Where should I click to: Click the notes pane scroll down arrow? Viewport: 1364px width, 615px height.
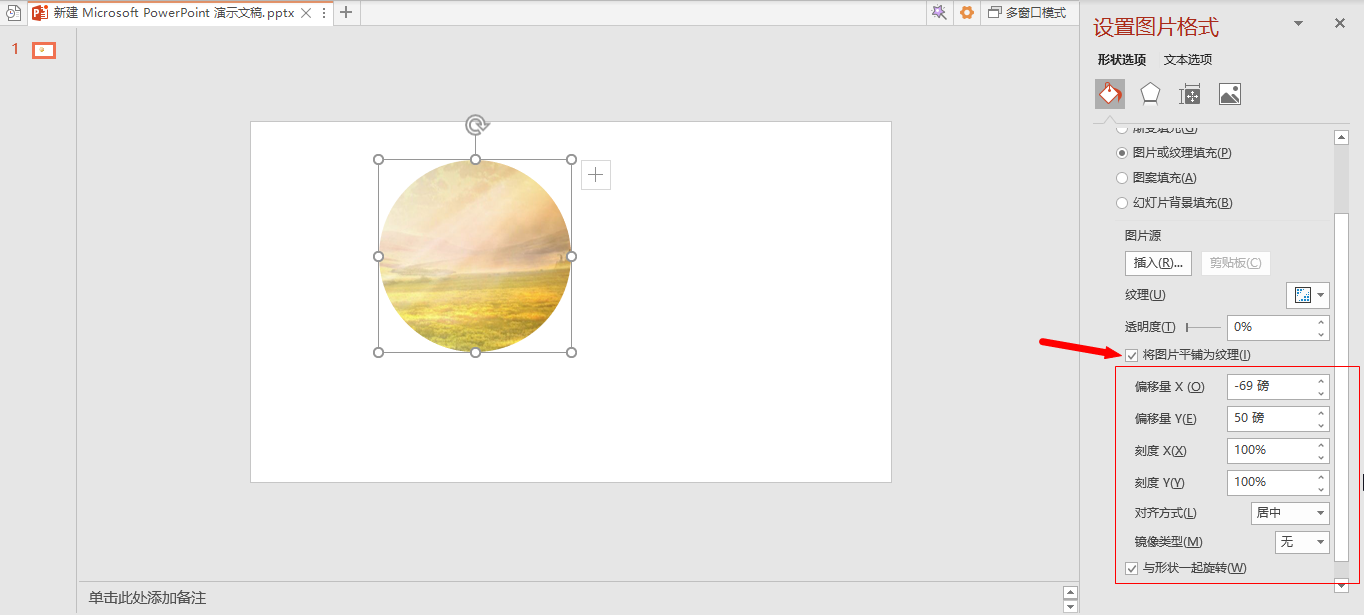1070,606
